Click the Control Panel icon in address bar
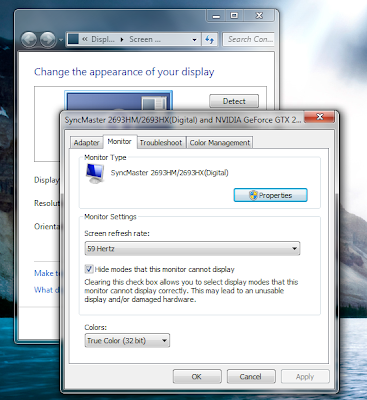The width and height of the screenshot is (367, 400). pyautogui.click(x=73, y=39)
